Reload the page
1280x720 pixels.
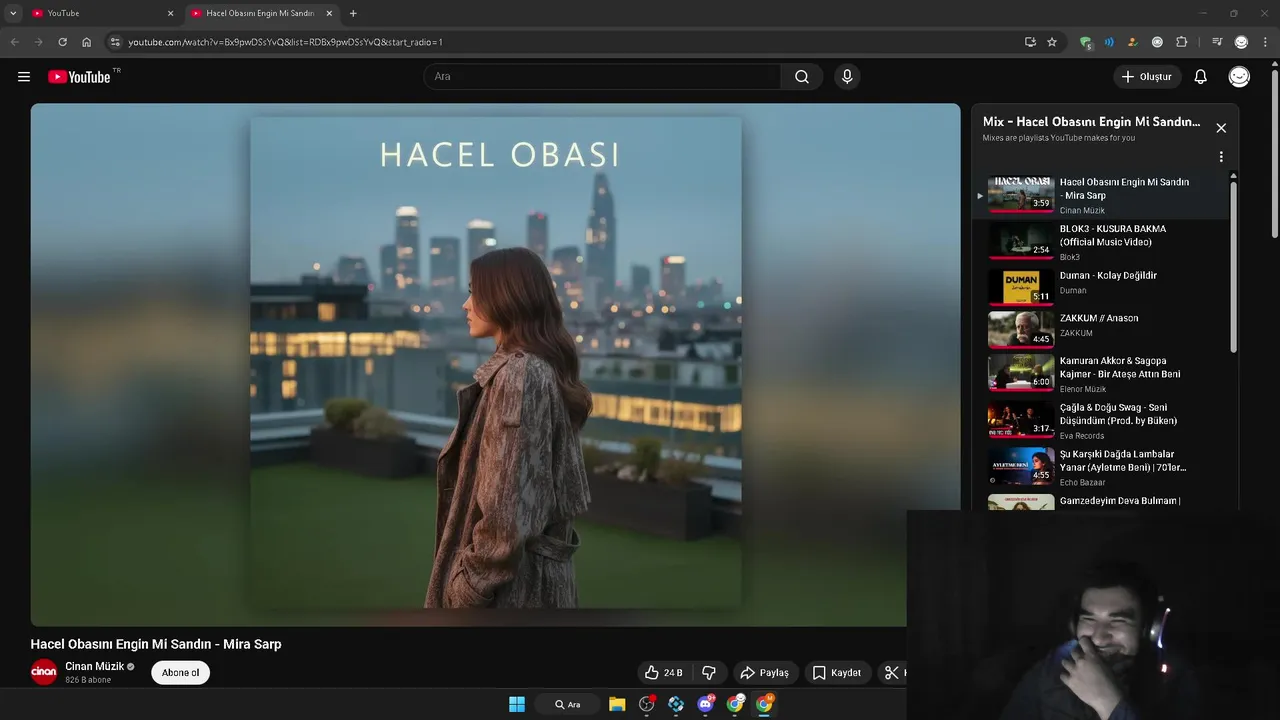point(62,42)
